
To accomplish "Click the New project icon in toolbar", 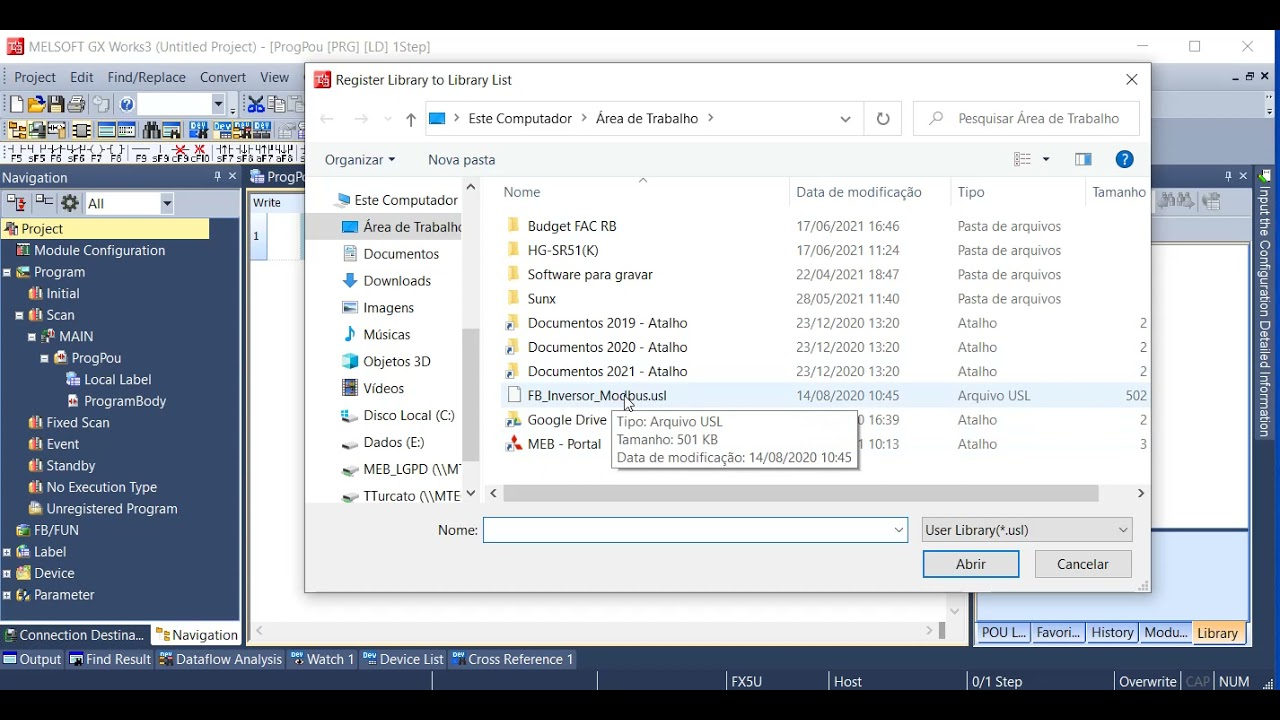I will 17,104.
